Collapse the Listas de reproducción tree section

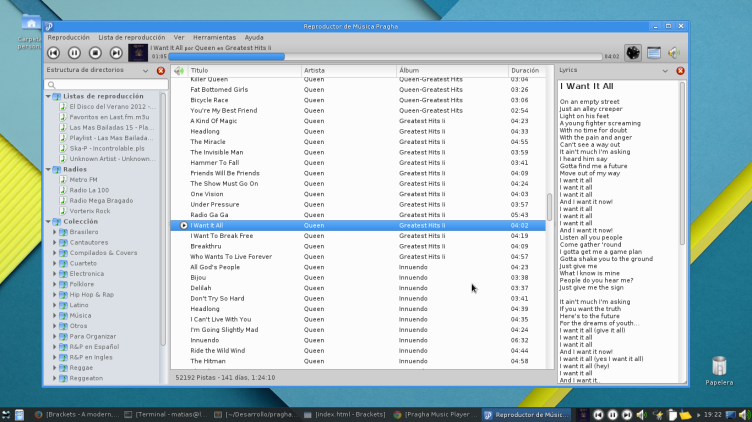click(48, 95)
